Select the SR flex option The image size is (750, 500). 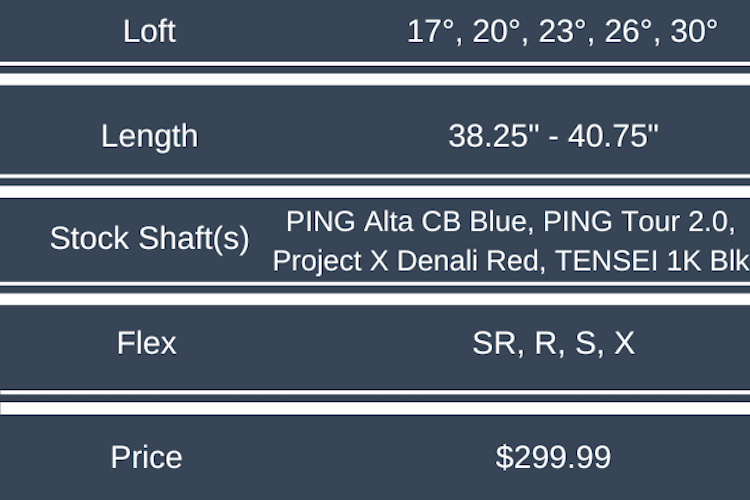point(493,343)
